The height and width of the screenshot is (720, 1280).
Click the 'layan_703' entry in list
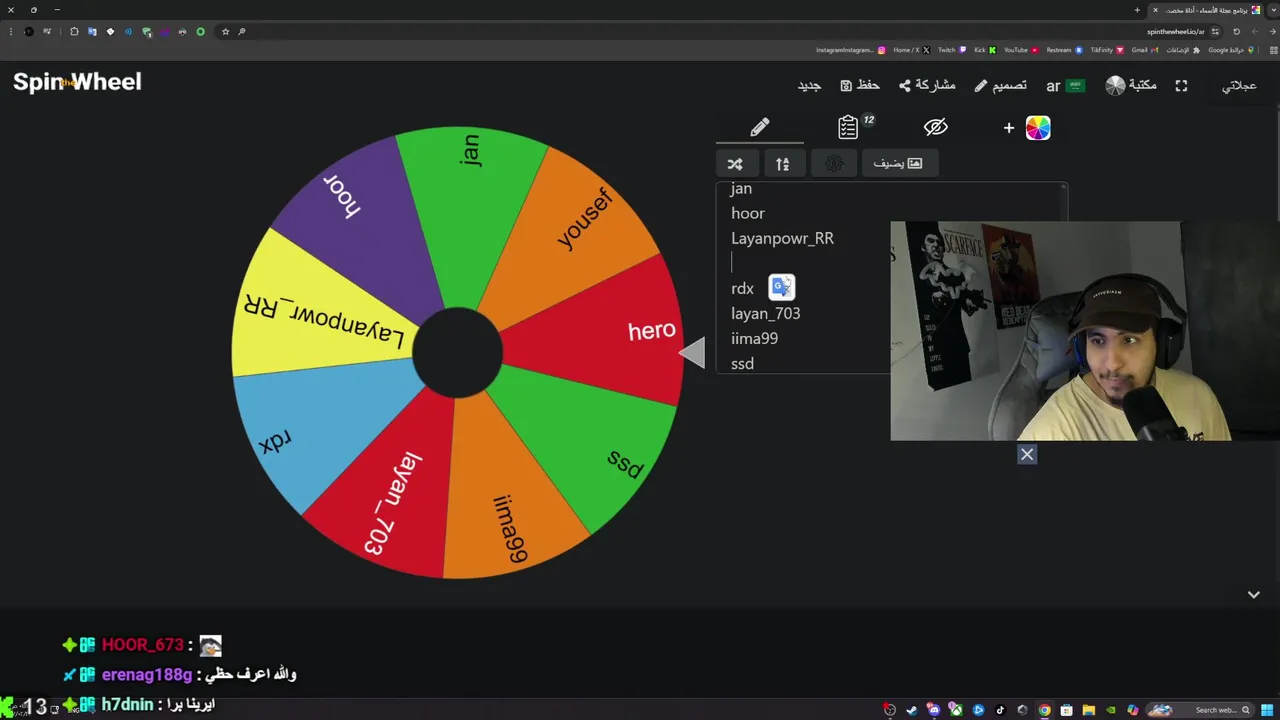click(765, 313)
